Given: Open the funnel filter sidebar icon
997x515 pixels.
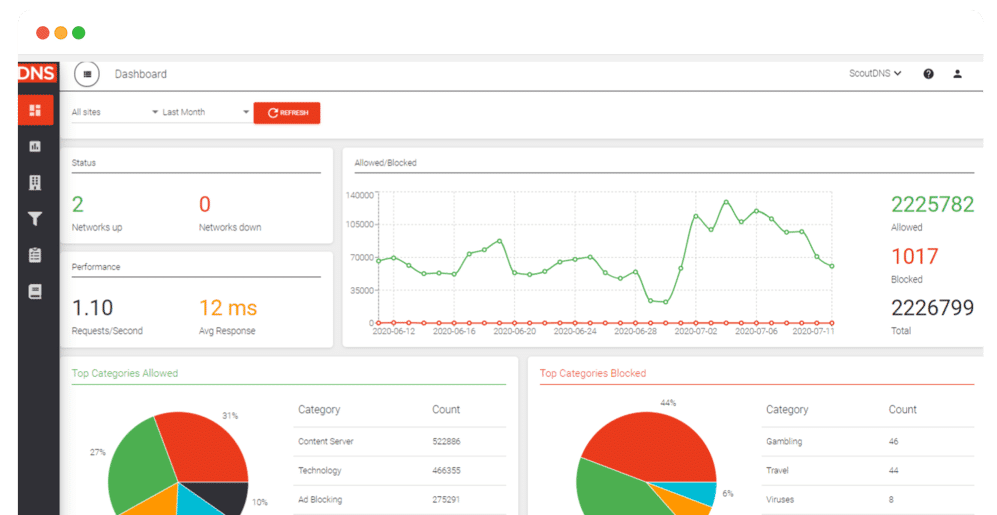Looking at the screenshot, I should tap(35, 219).
